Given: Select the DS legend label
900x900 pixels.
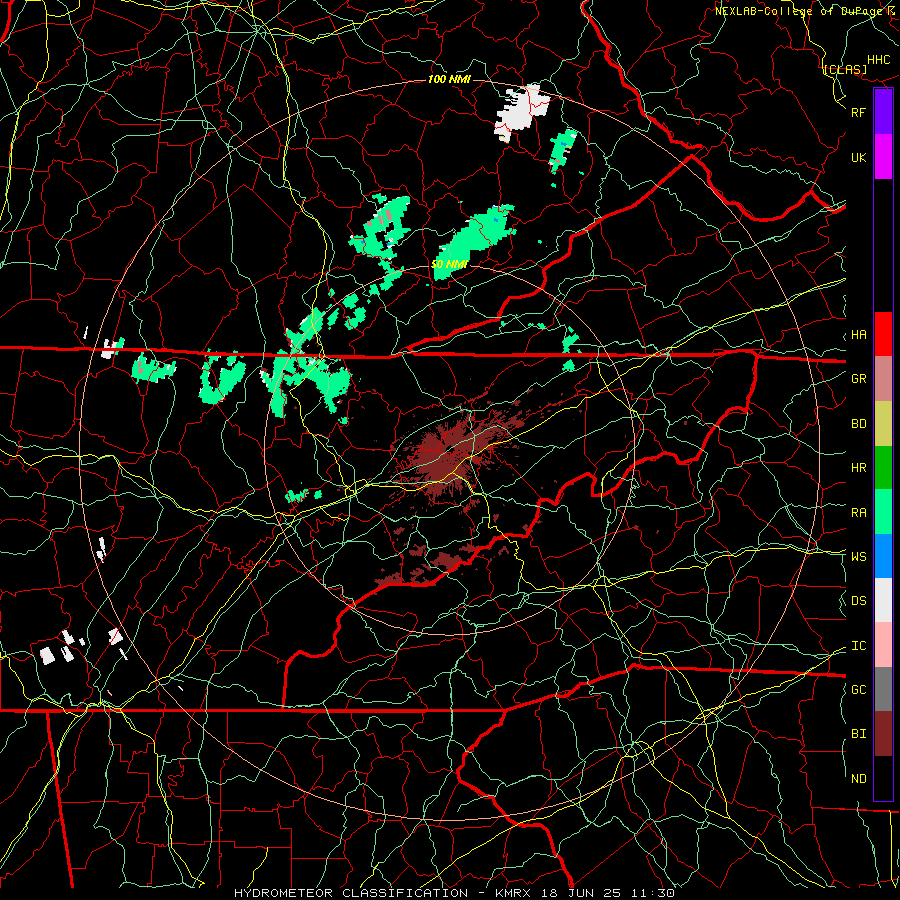Looking at the screenshot, I should 858,601.
